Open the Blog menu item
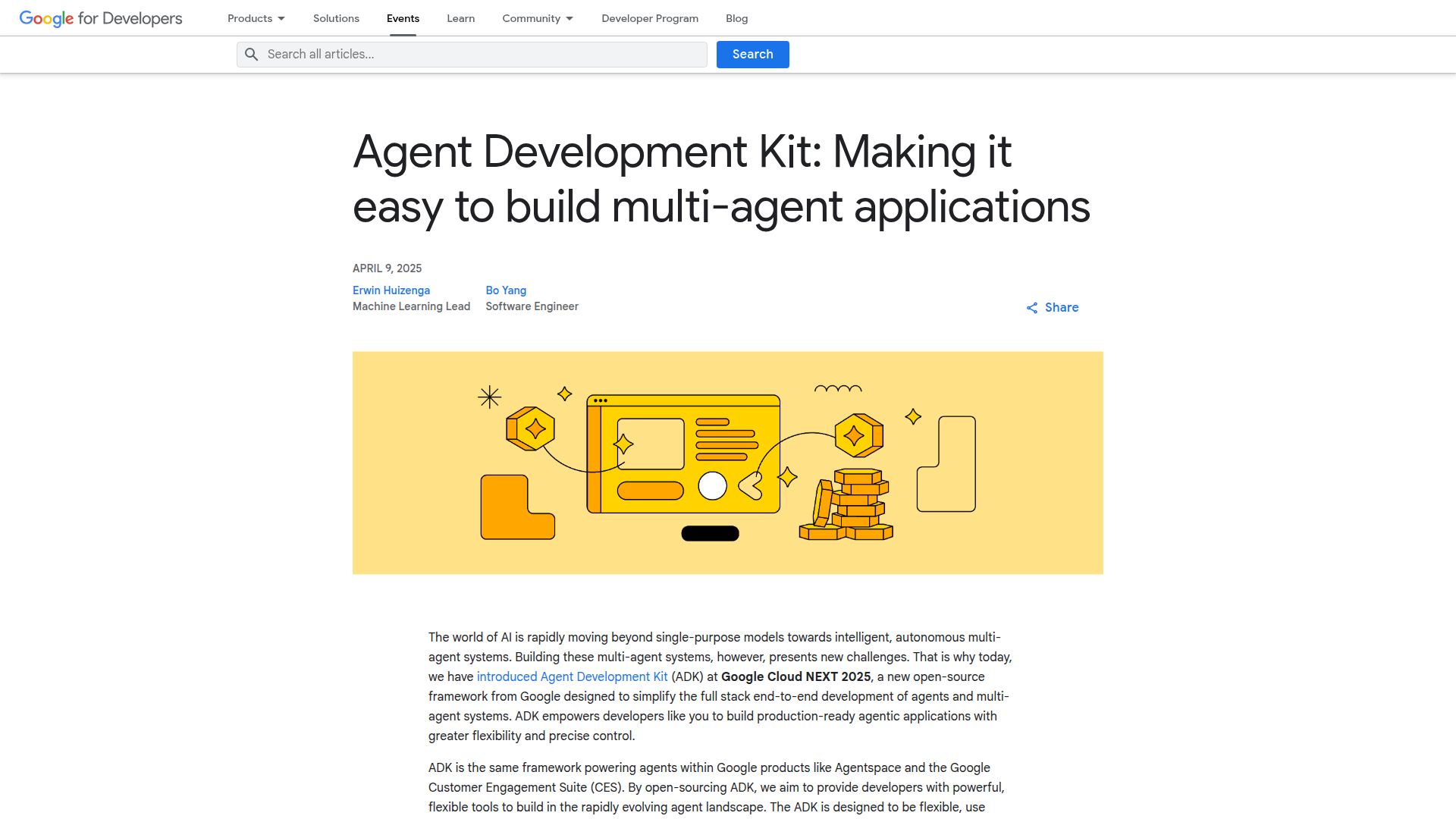The height and width of the screenshot is (819, 1456). pyautogui.click(x=736, y=18)
